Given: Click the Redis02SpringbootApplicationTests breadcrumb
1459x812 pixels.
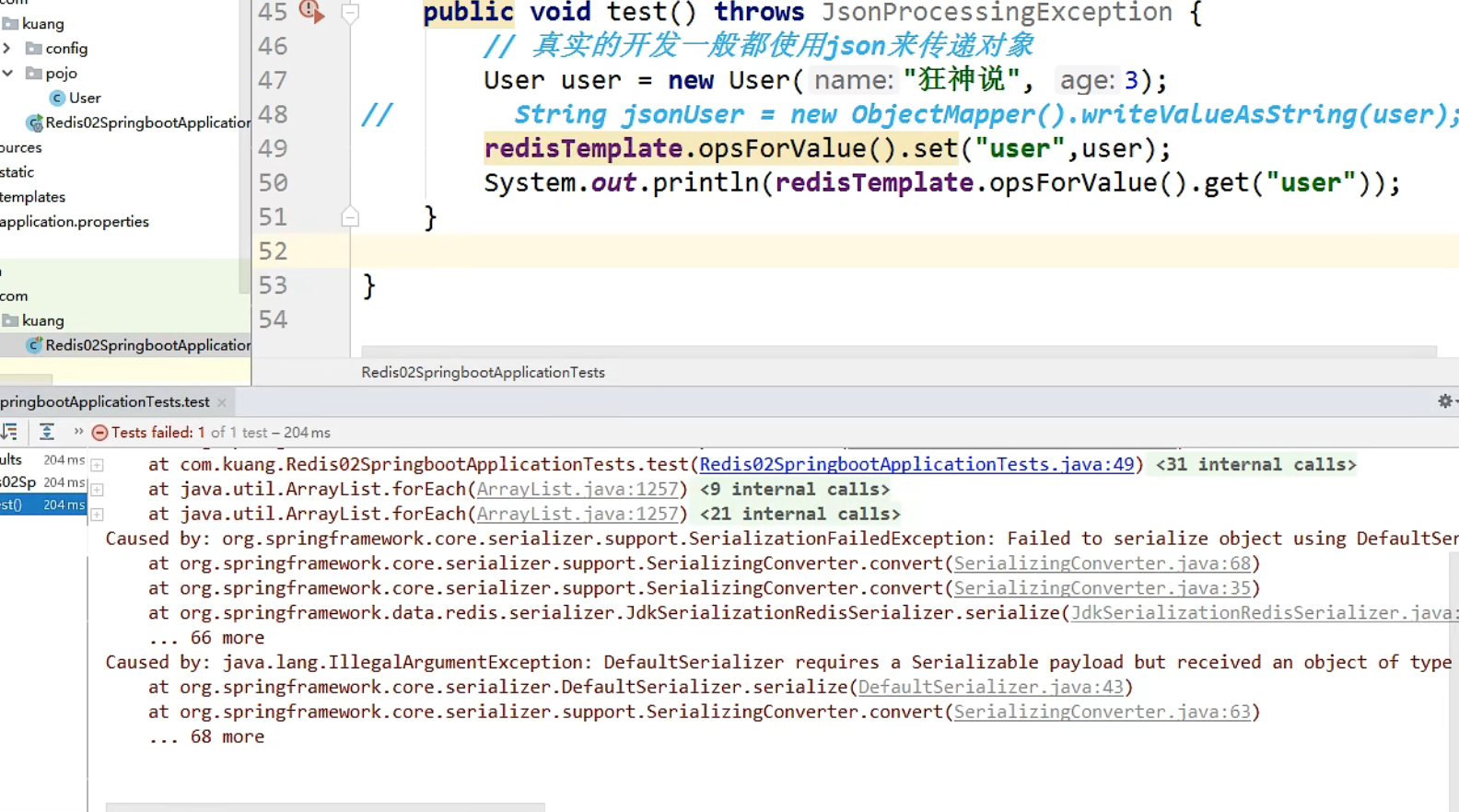Looking at the screenshot, I should (483, 372).
